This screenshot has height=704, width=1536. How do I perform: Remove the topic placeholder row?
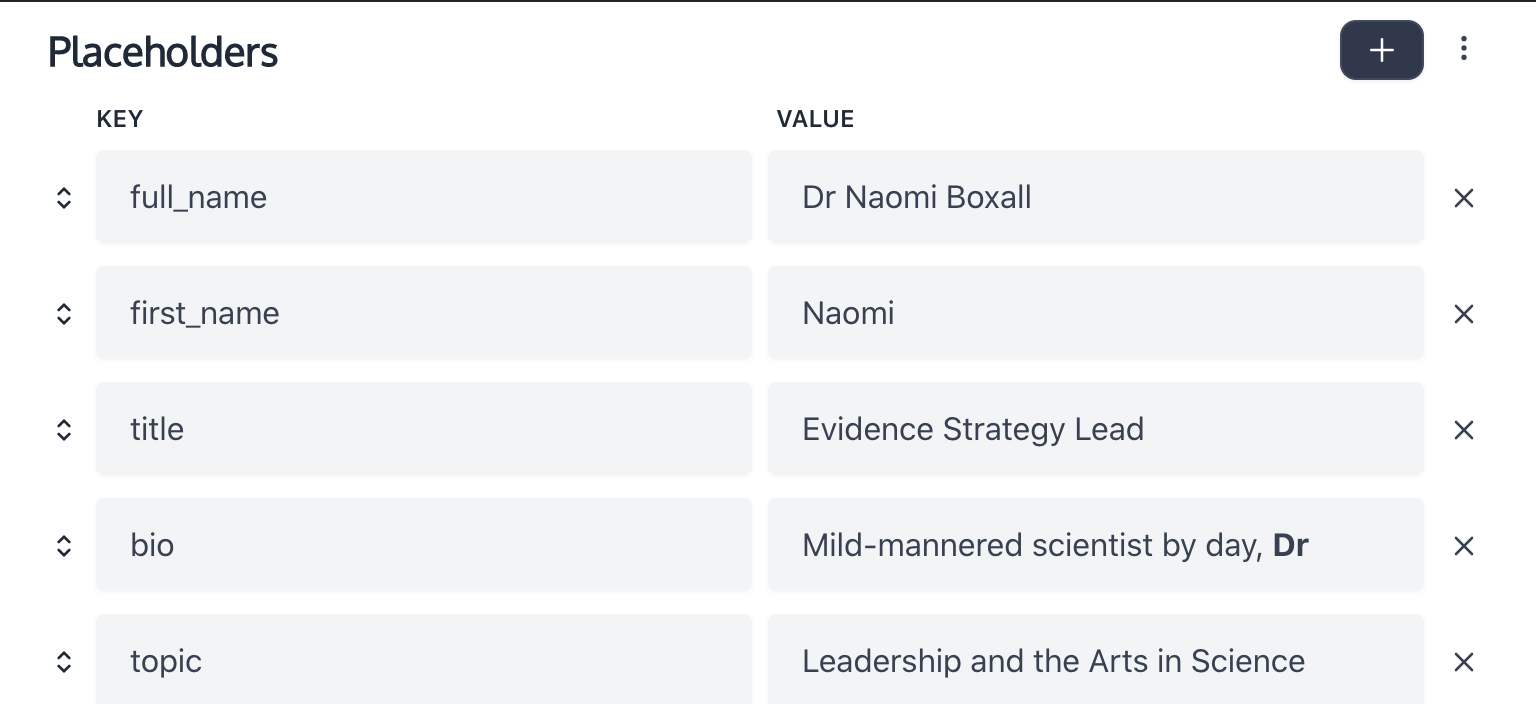[1463, 662]
